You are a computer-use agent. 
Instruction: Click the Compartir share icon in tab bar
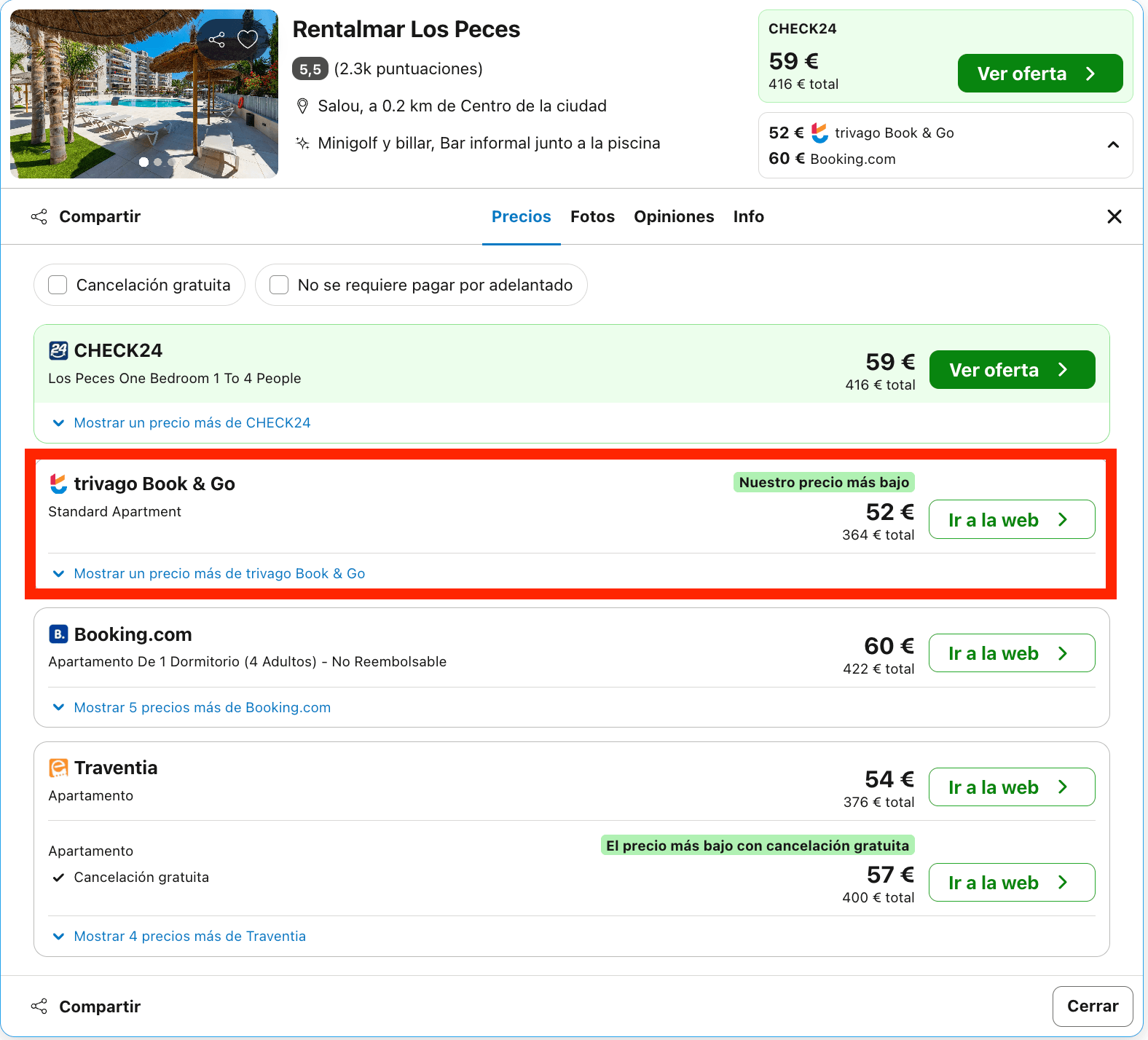click(39, 216)
